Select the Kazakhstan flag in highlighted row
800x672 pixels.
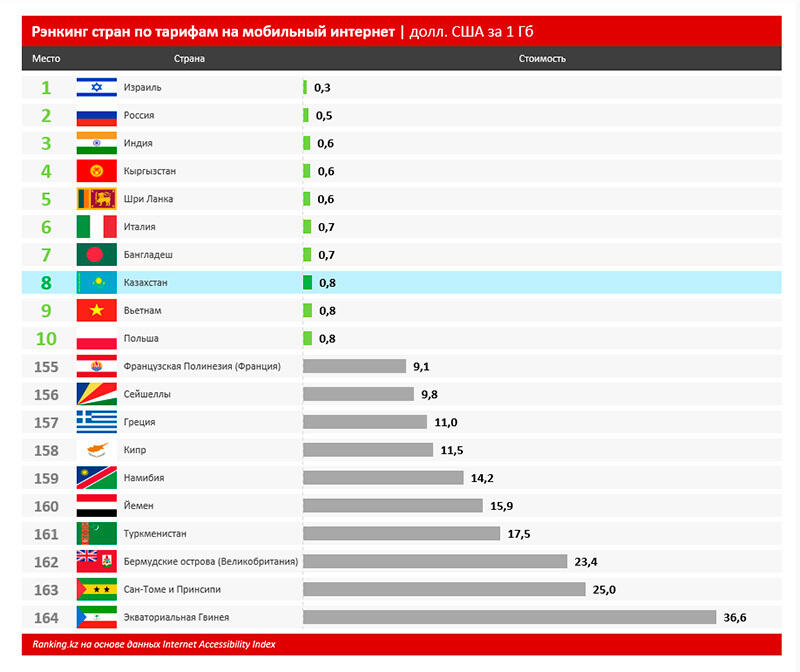point(97,283)
